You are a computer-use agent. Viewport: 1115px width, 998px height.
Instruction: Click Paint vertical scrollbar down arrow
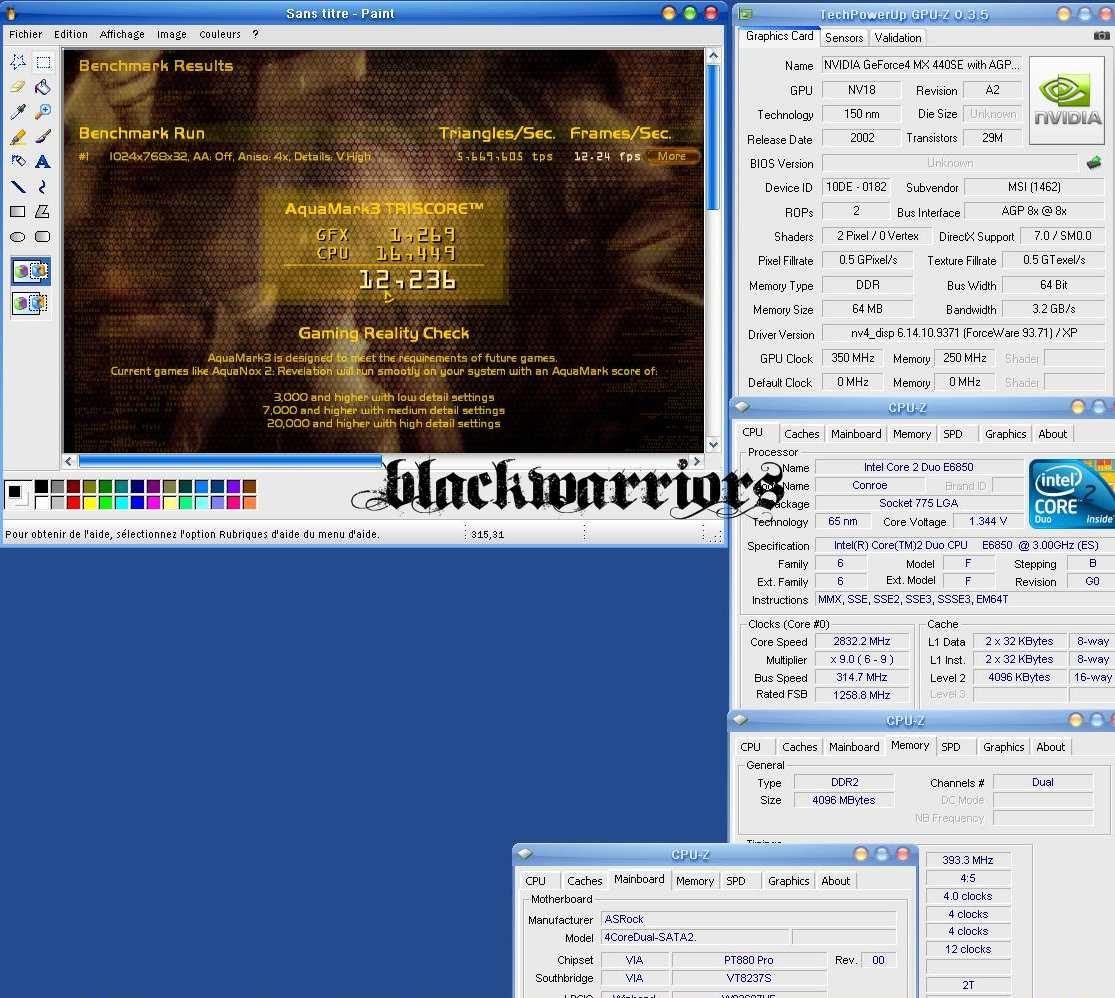point(713,445)
